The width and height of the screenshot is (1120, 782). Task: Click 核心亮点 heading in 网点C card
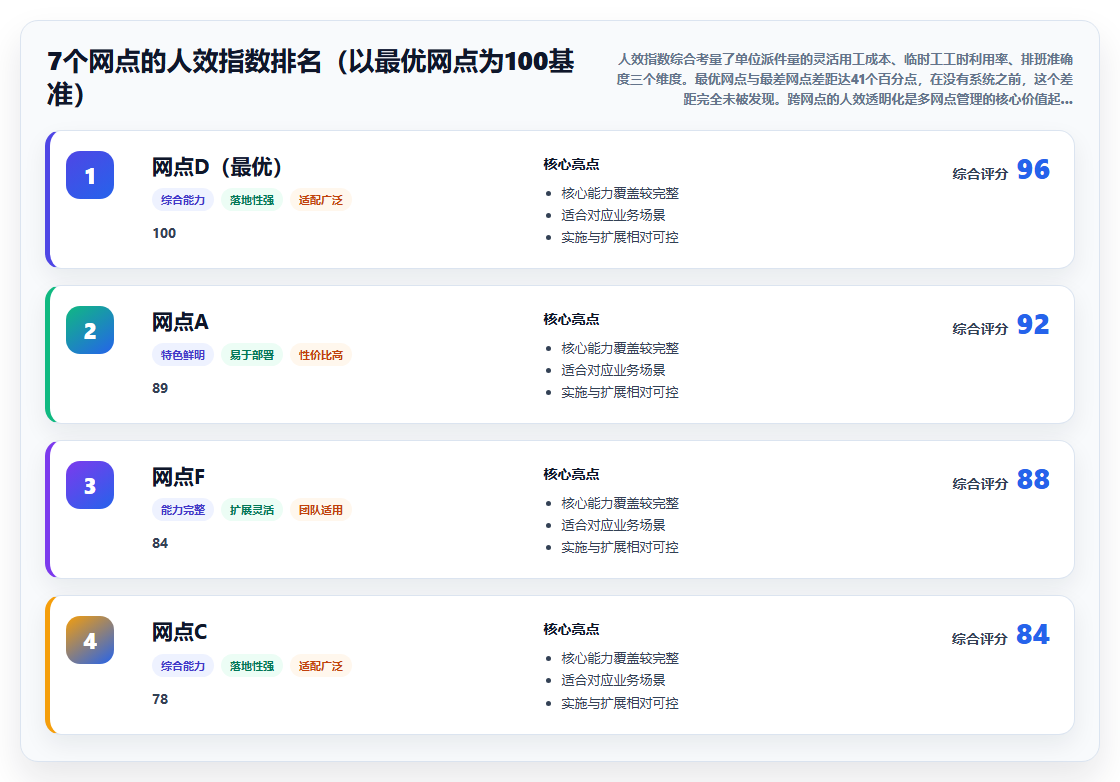pyautogui.click(x=571, y=629)
